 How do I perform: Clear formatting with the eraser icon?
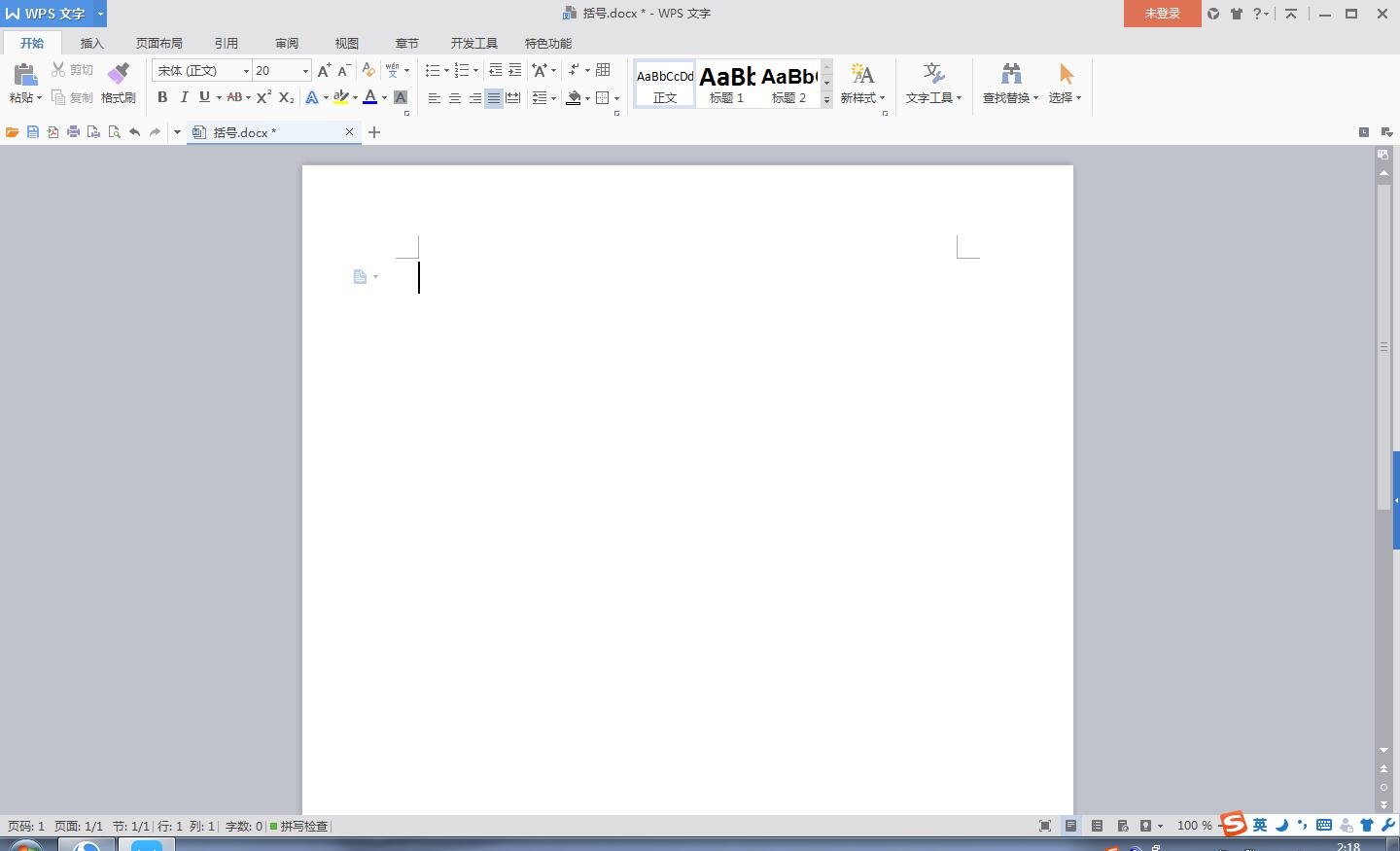[x=368, y=70]
